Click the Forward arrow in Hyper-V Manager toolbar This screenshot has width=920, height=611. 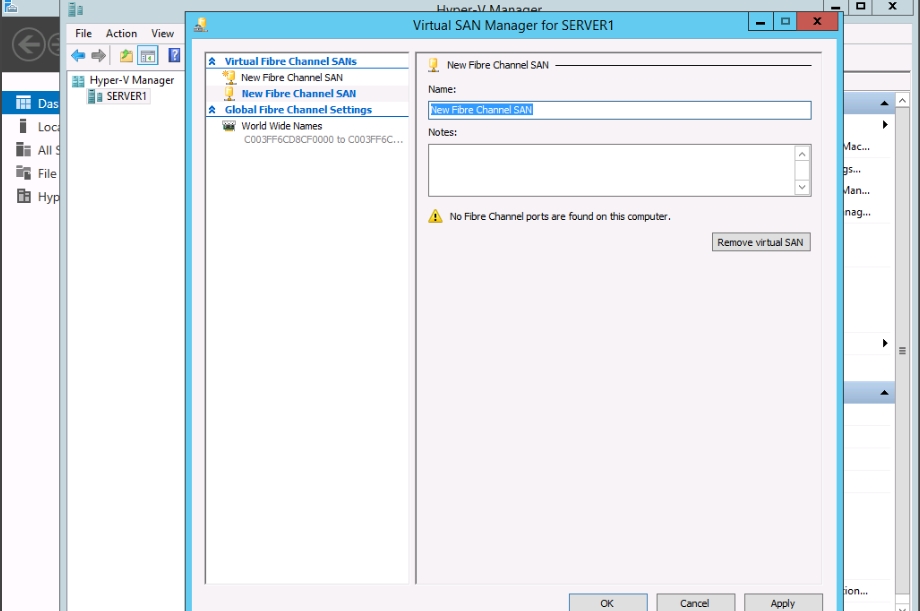pos(99,56)
